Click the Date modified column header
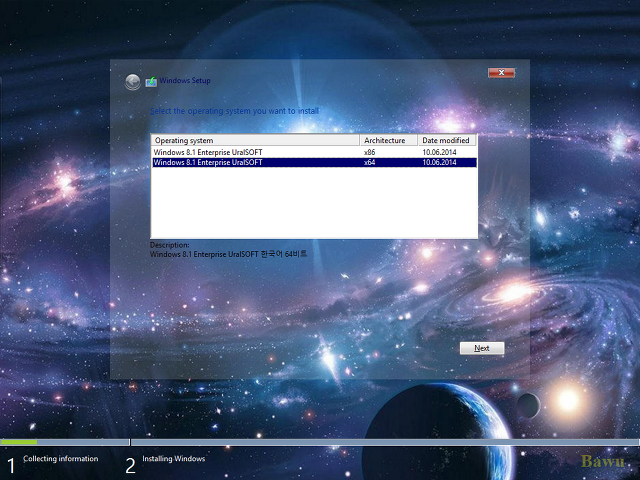The height and width of the screenshot is (480, 640). (447, 140)
